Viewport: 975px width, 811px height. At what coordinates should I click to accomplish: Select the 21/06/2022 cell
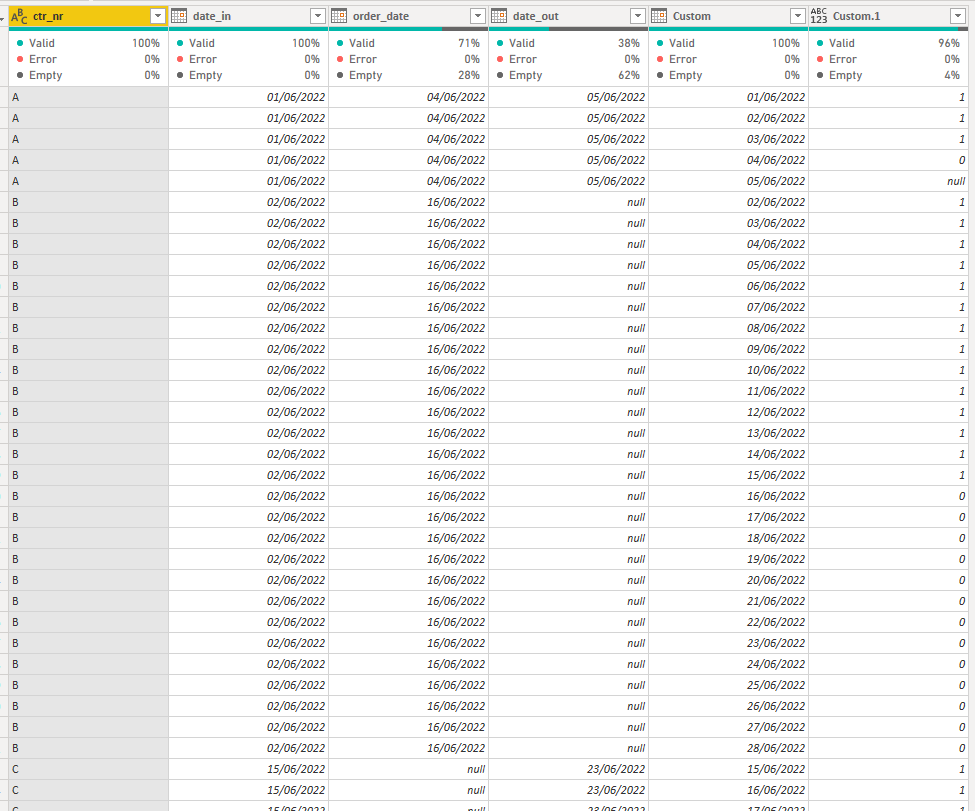[728, 601]
